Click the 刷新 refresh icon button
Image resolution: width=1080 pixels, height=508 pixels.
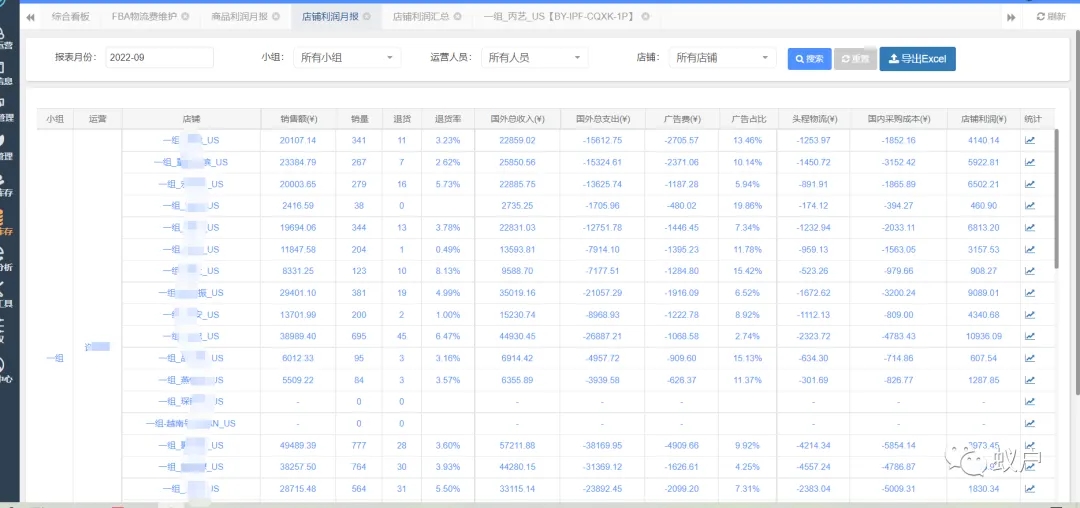point(1050,17)
